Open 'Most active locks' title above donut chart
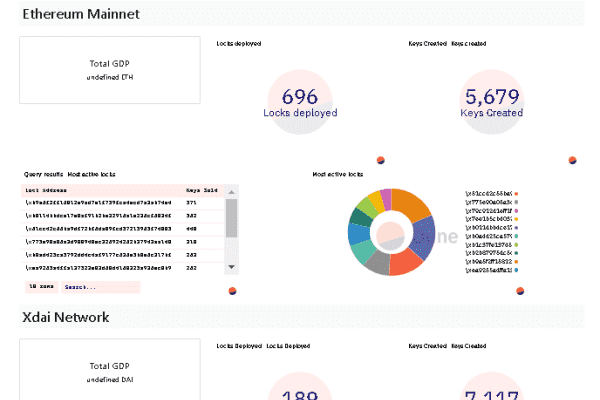 (x=338, y=175)
